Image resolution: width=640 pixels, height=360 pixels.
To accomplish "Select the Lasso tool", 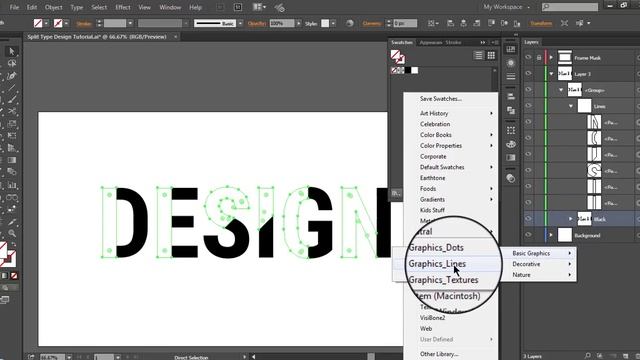I will (12, 63).
